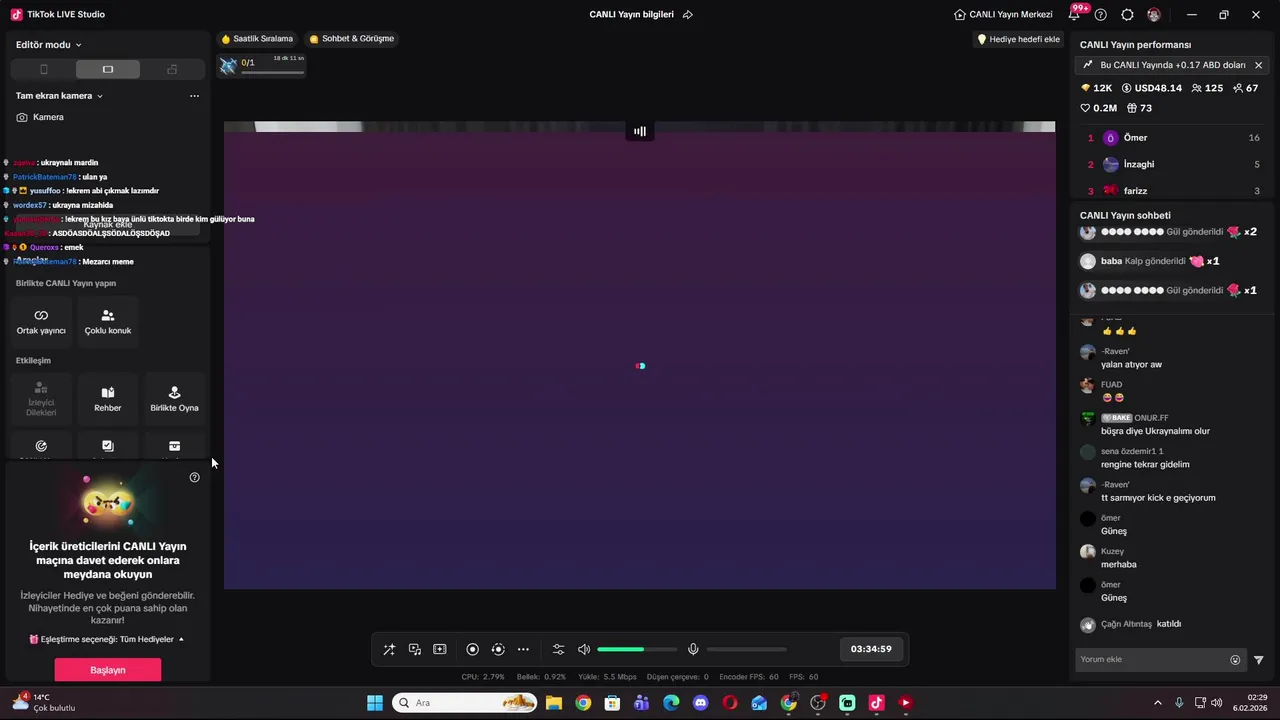Open the Sohbet & Görüşme tab
Image resolution: width=1280 pixels, height=720 pixels.
pyautogui.click(x=351, y=39)
